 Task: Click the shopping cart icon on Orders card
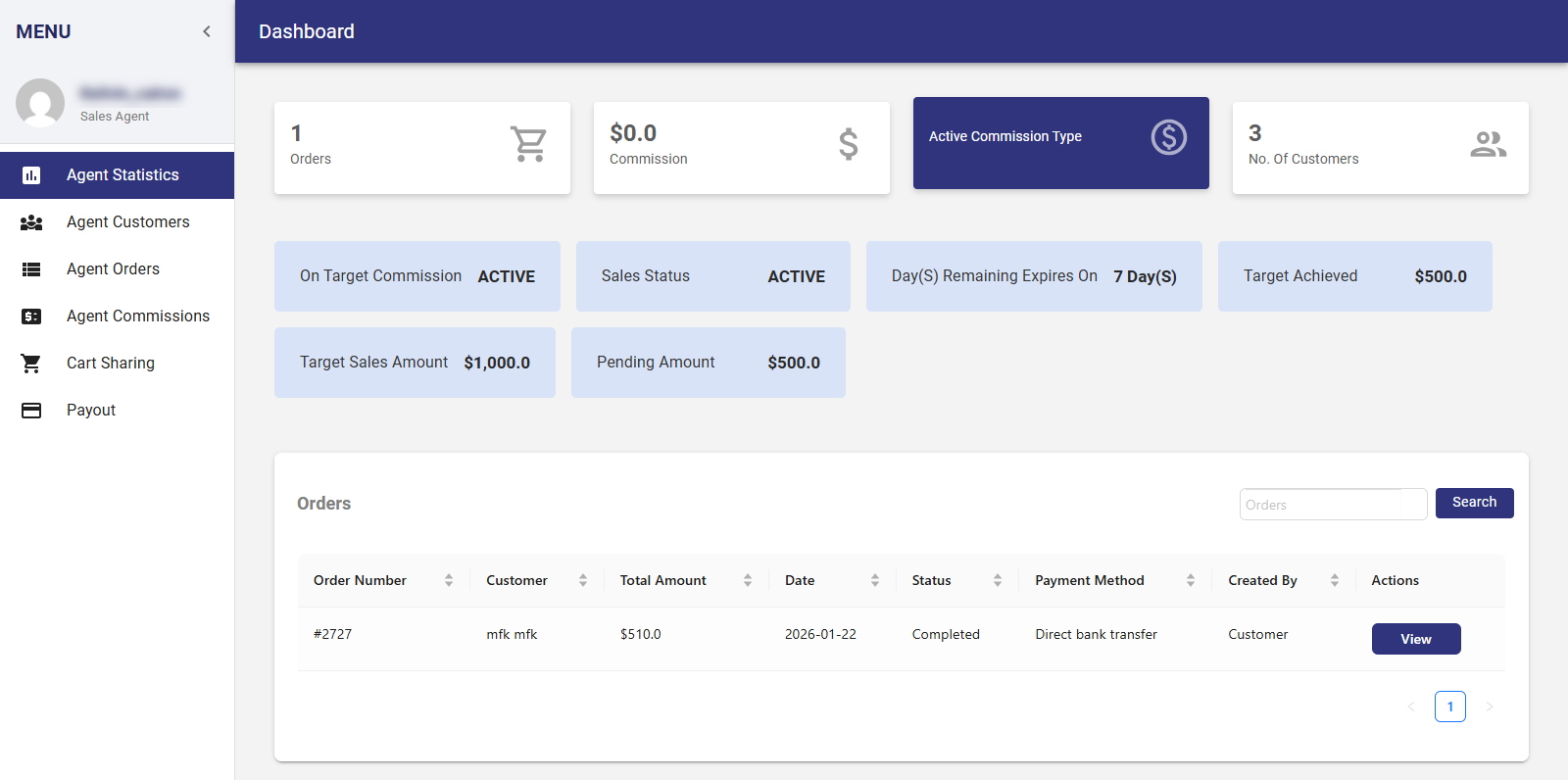click(x=528, y=144)
